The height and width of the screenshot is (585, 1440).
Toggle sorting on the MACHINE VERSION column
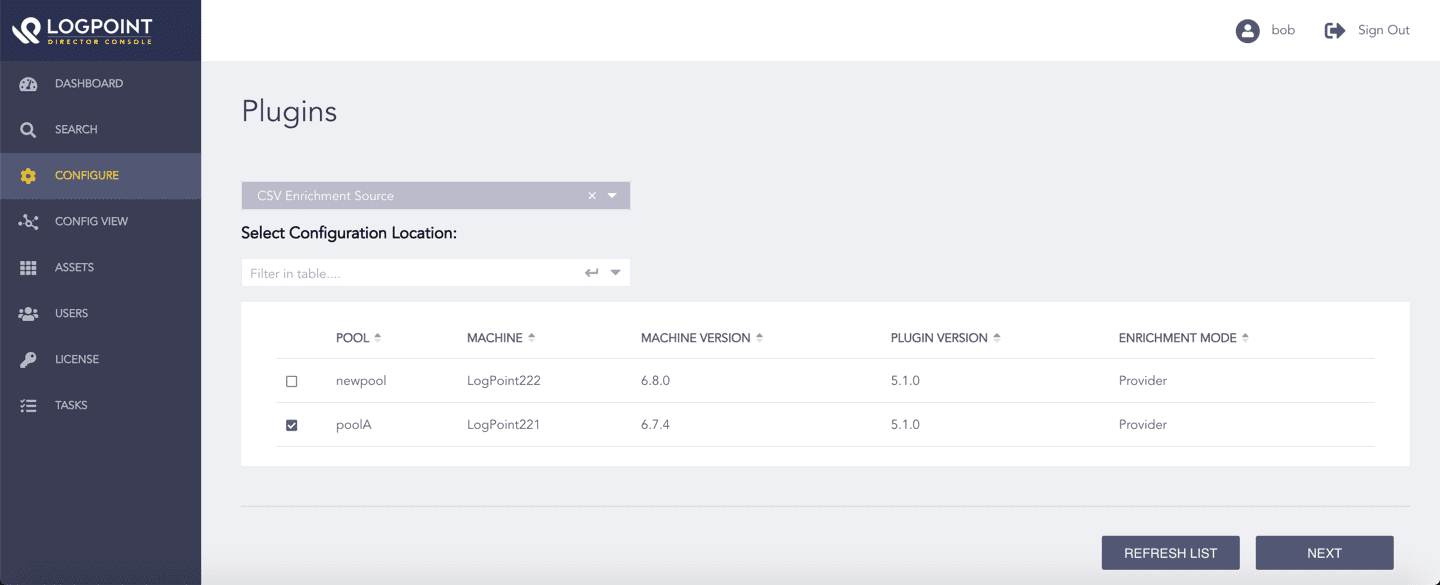pyautogui.click(x=759, y=337)
